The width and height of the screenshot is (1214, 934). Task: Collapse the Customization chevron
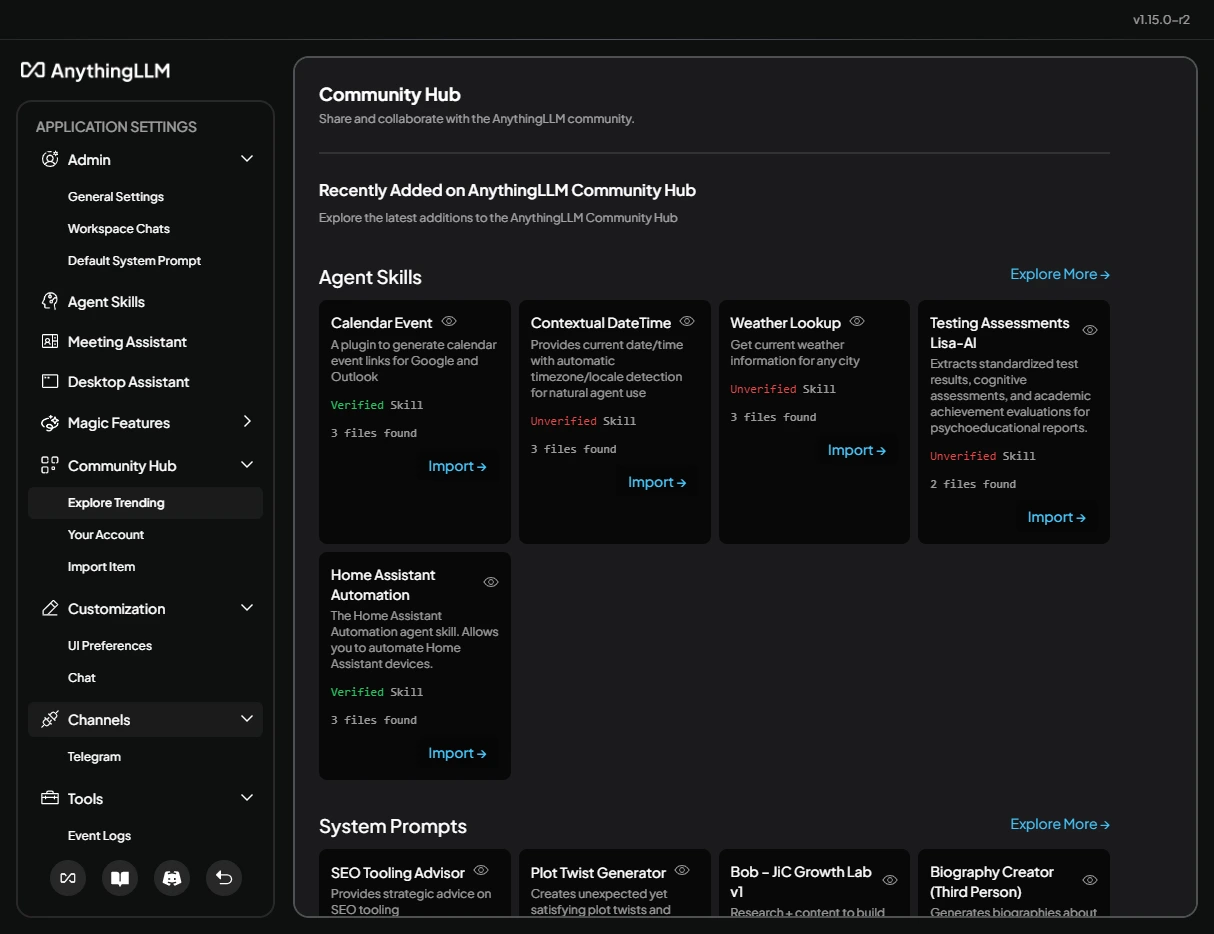[247, 608]
